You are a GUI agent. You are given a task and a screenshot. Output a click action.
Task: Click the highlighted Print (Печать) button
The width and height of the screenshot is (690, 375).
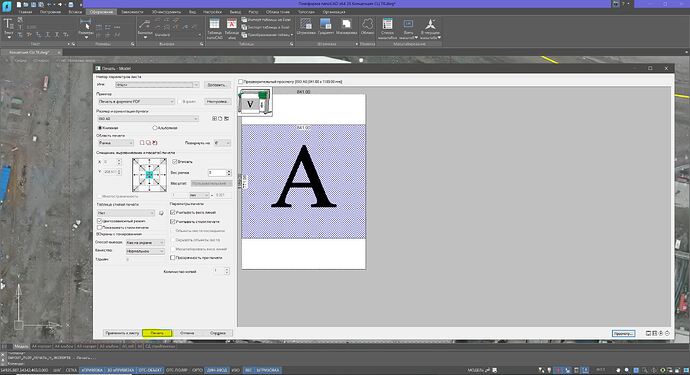click(x=157, y=333)
